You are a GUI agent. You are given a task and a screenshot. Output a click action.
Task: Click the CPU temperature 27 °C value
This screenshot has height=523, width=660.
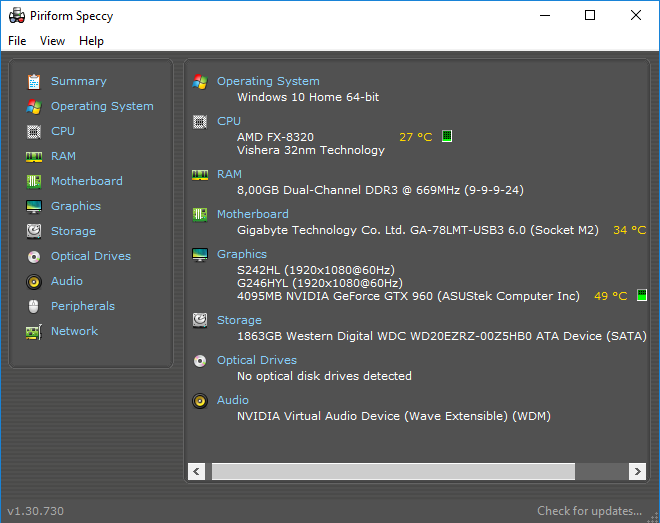(x=415, y=137)
